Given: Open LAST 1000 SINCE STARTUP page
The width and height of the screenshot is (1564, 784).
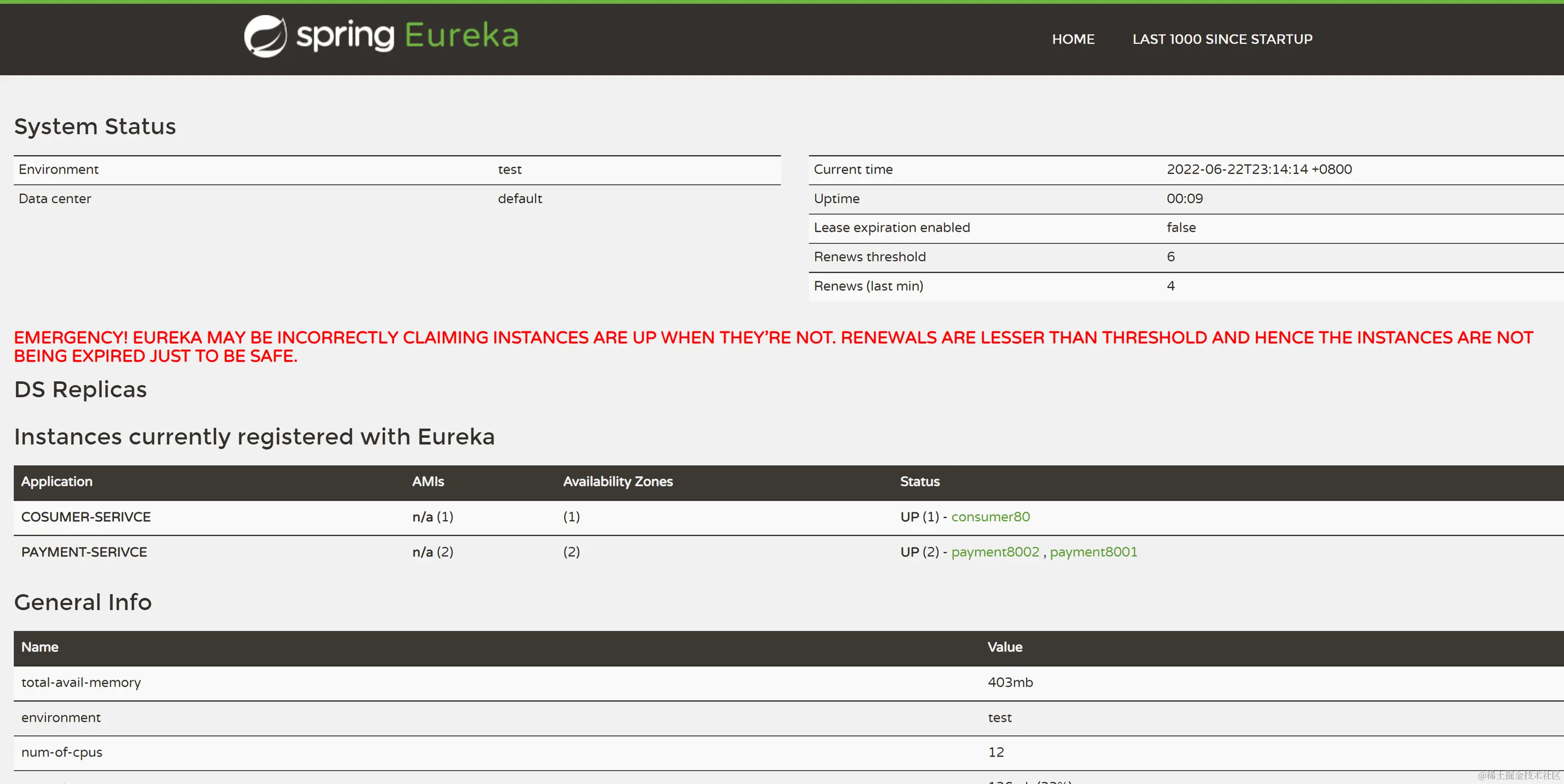Looking at the screenshot, I should [x=1222, y=39].
